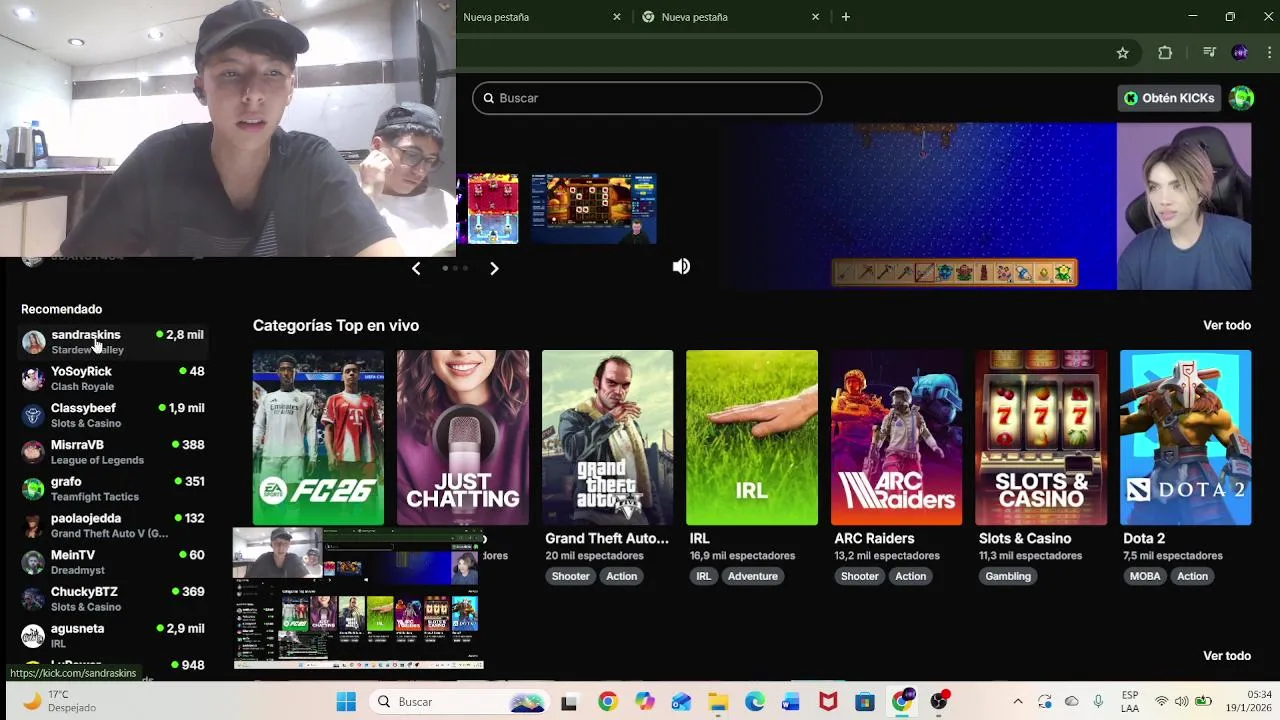The width and height of the screenshot is (1280, 720).
Task: Open the EA FC26 category card
Action: pos(318,437)
